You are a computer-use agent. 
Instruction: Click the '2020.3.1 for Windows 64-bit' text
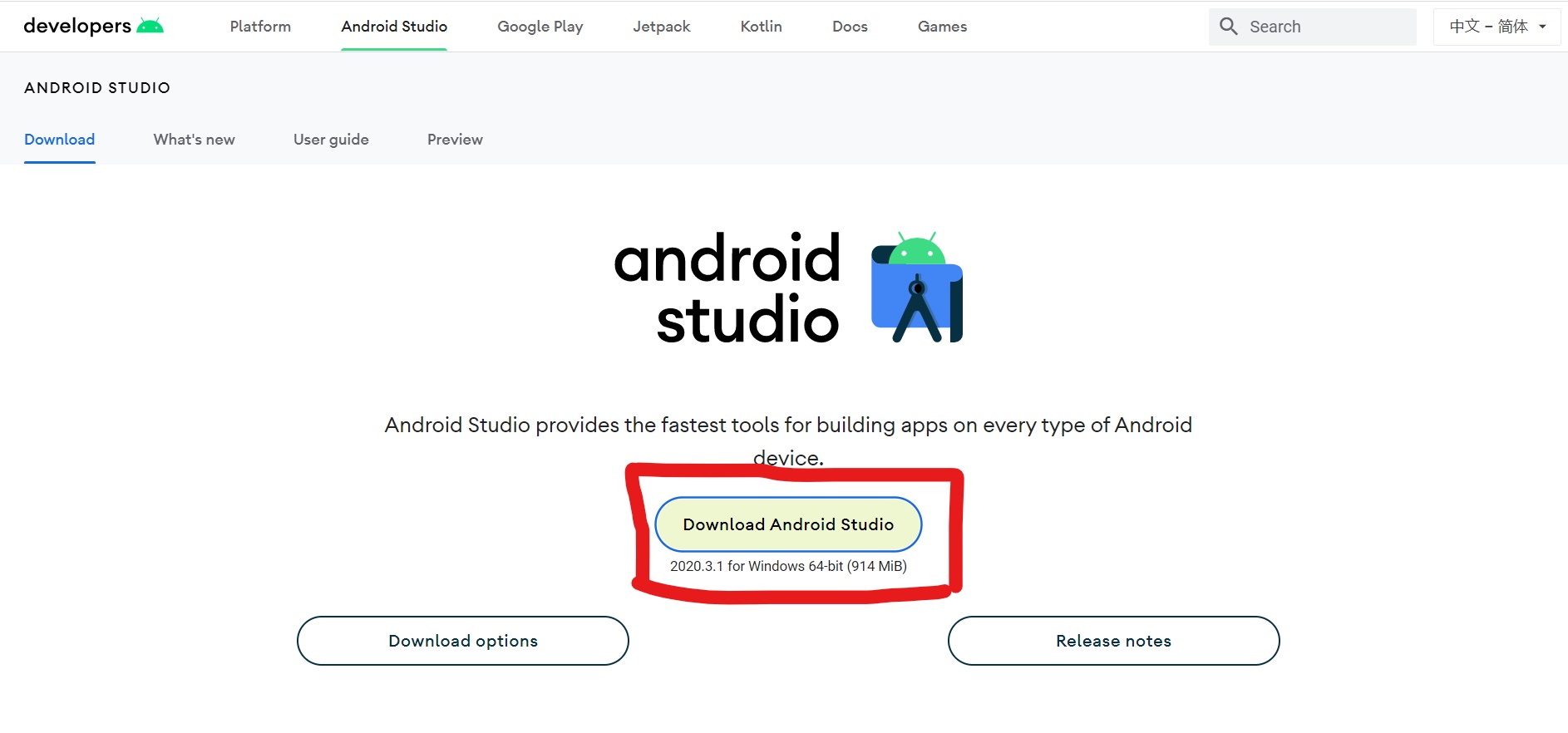(x=788, y=566)
